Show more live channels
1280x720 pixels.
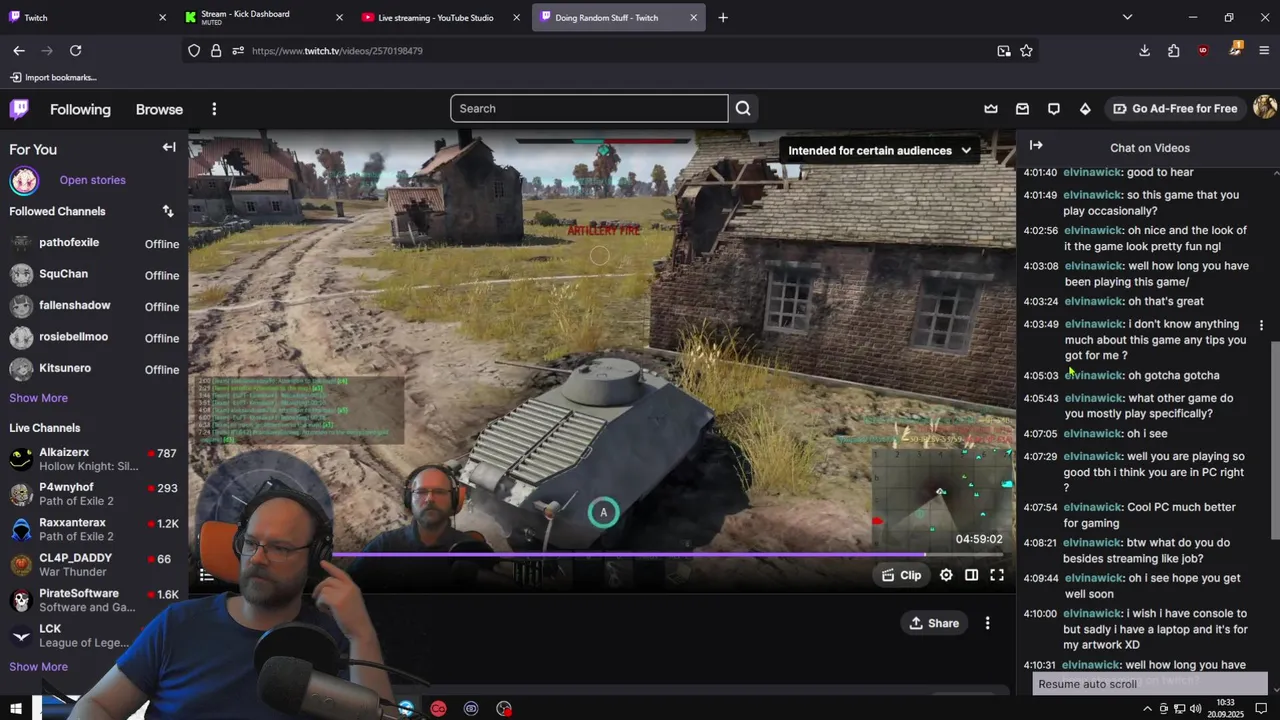click(x=38, y=667)
